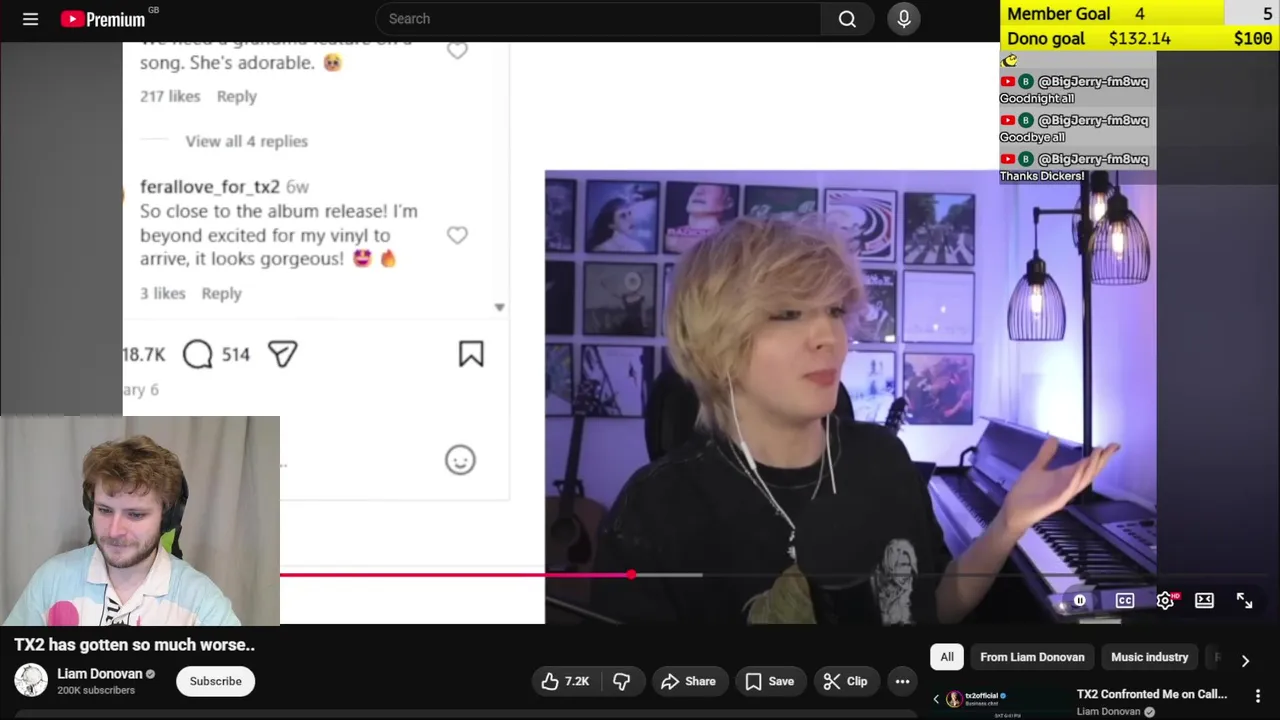
Task: Enter fullscreen mode
Action: pos(1244,600)
